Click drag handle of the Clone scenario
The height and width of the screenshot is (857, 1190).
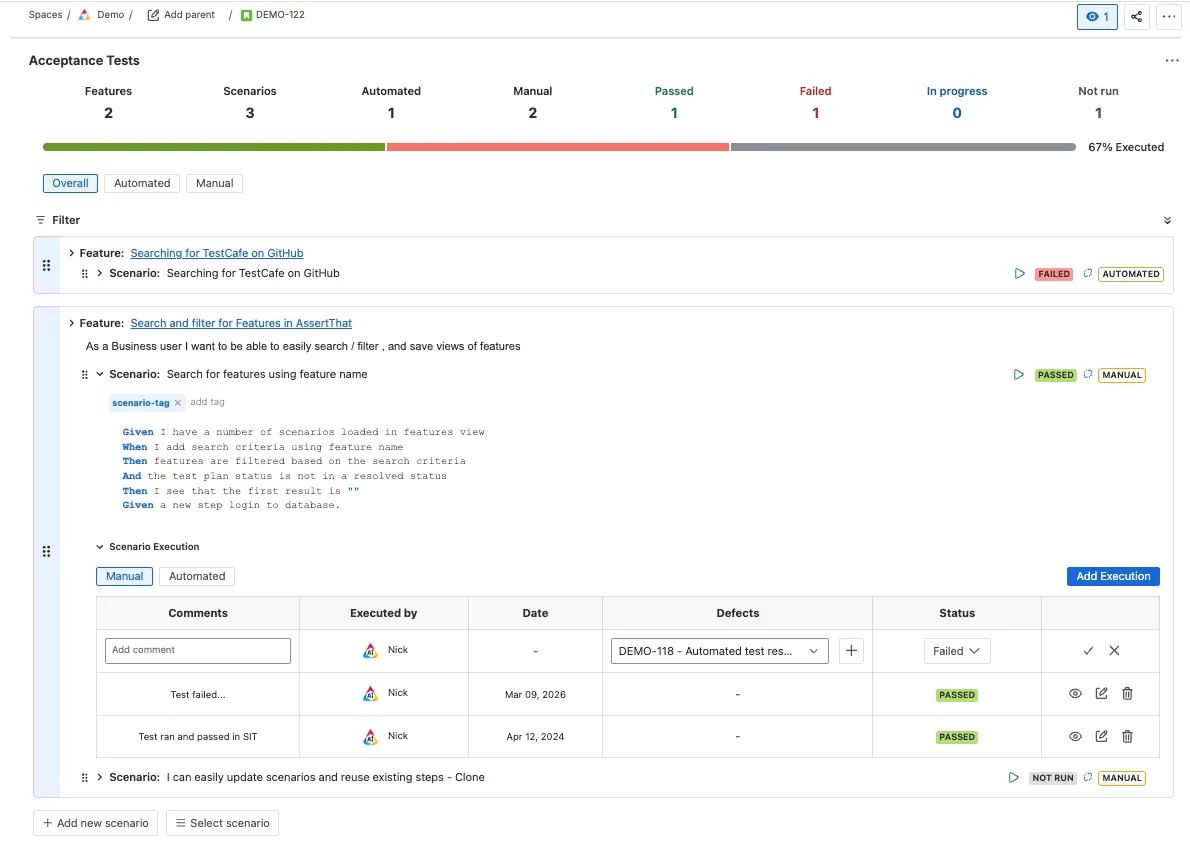(84, 777)
